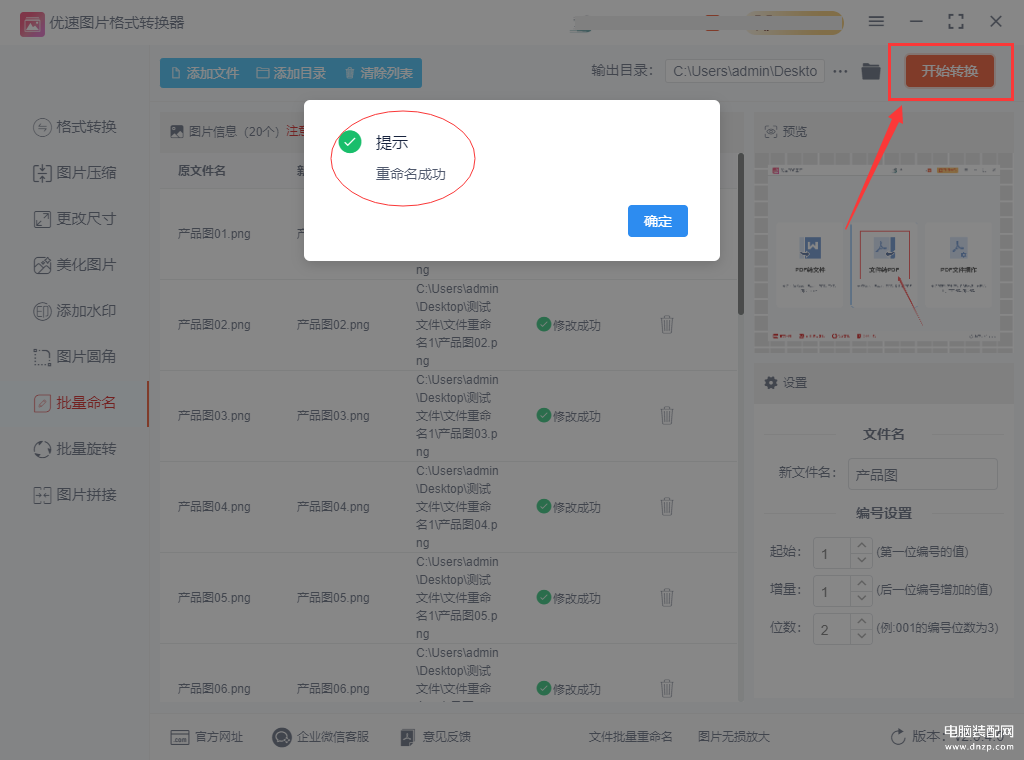Open the hamburger menu in title bar

876,22
